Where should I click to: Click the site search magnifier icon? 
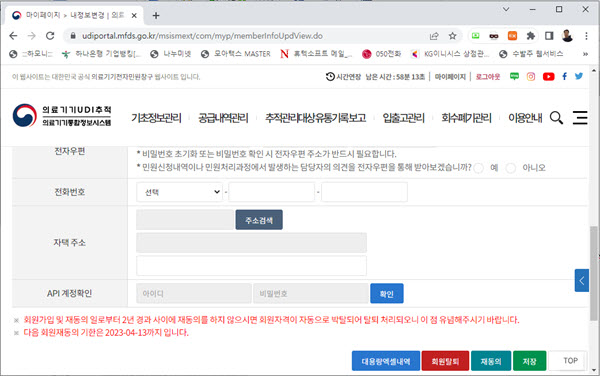tap(556, 118)
